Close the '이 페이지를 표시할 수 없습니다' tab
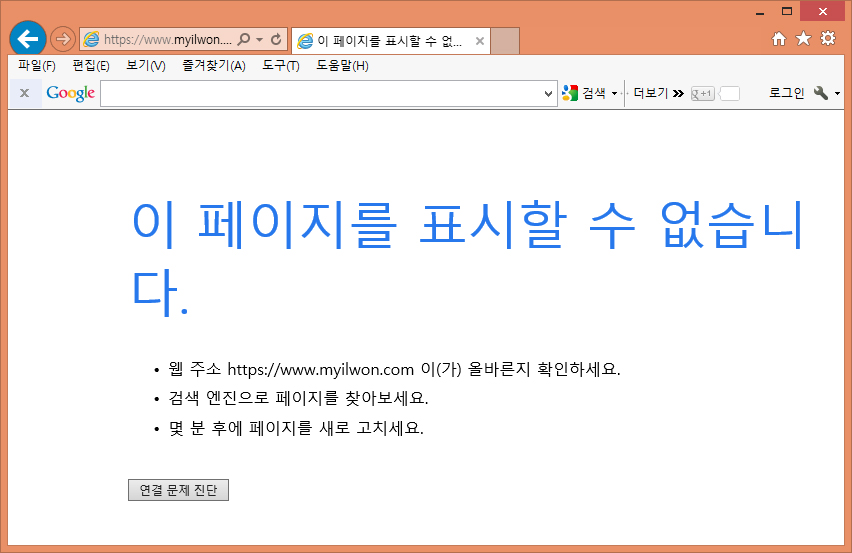Viewport: 852px width, 553px height. click(480, 41)
